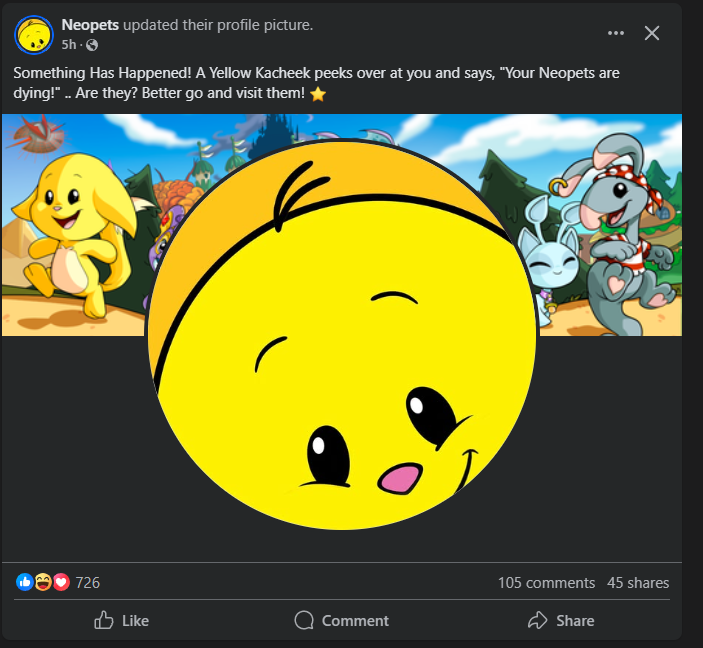Screen dimensions: 703x648
Task: Like the Neopets post
Action: (121, 620)
